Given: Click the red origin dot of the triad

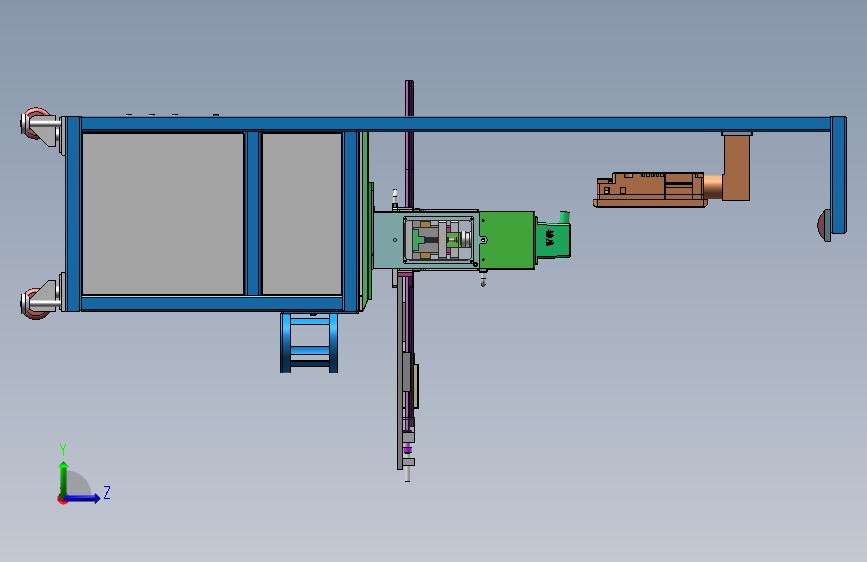Looking at the screenshot, I should (x=62, y=499).
